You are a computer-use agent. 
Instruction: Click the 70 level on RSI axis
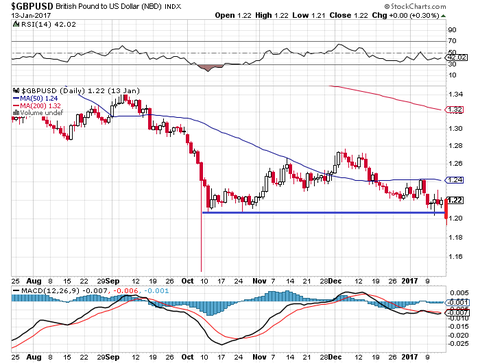tap(452, 41)
